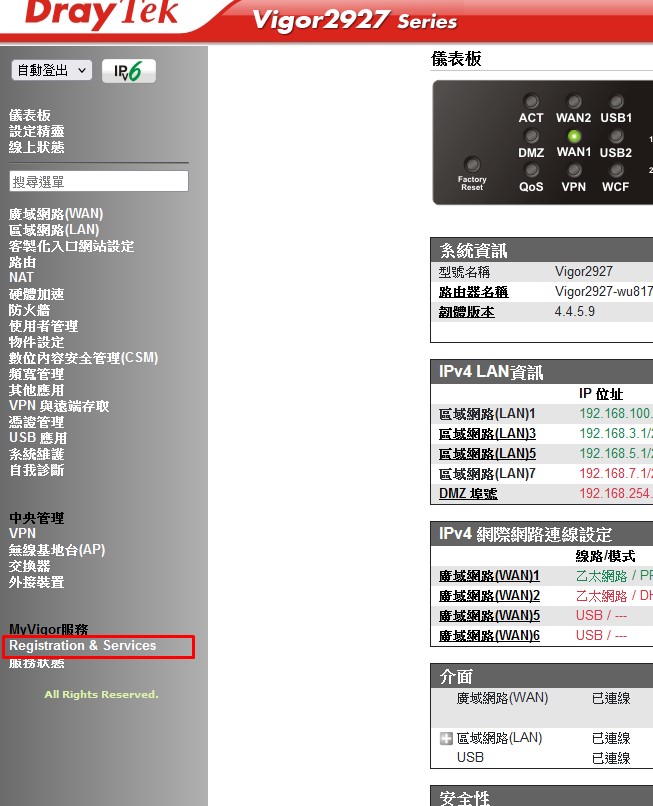Screen dimensions: 653x806
Task: Open the 自動登出 dropdown
Action: point(52,70)
